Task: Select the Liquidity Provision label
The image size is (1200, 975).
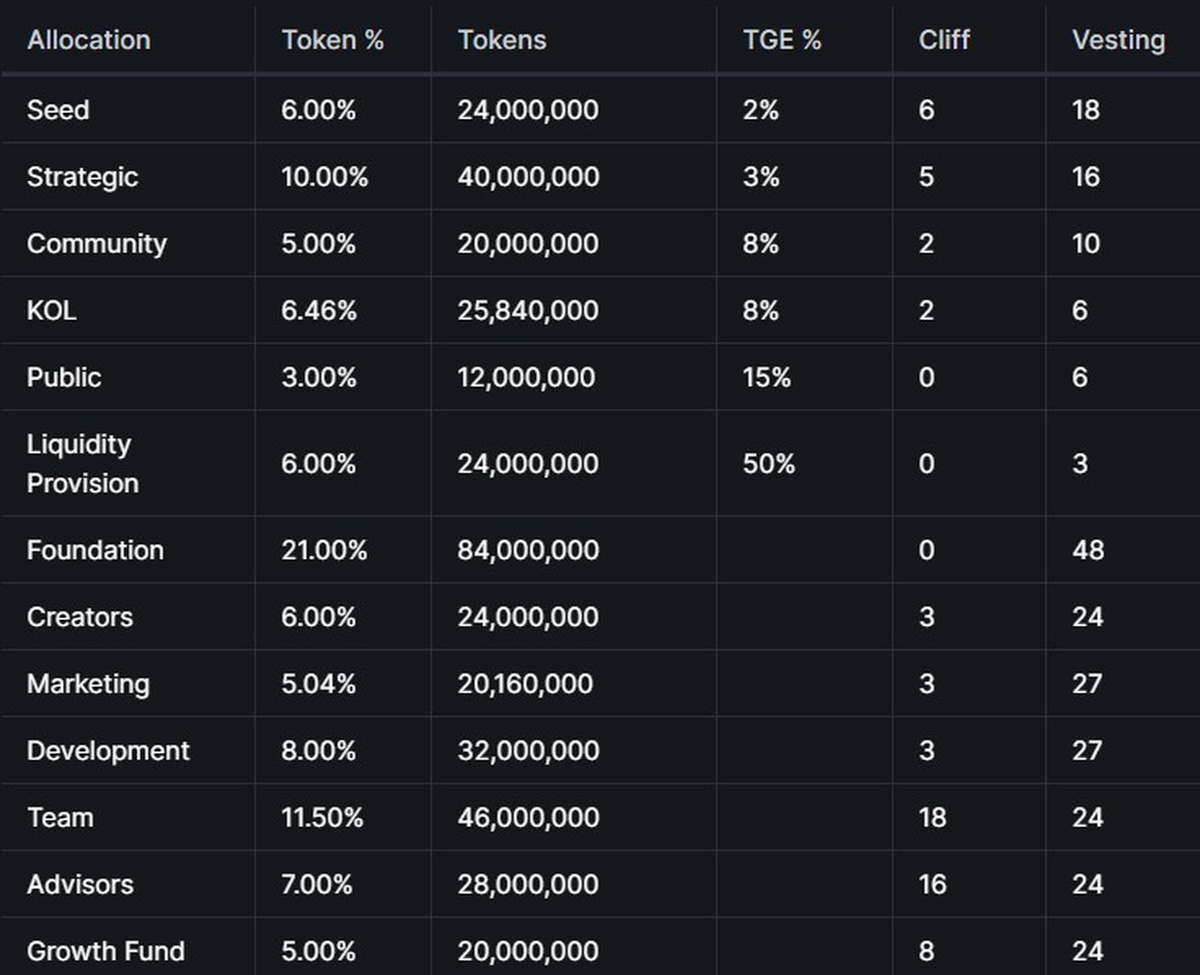Action: (82, 464)
